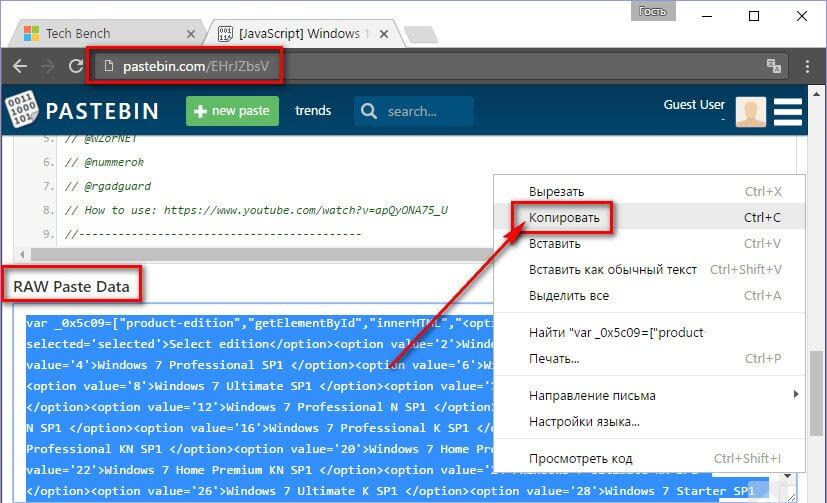Screen dimensions: 827x503
Task: Choose Настройки языка... option
Action: (x=649, y=422)
